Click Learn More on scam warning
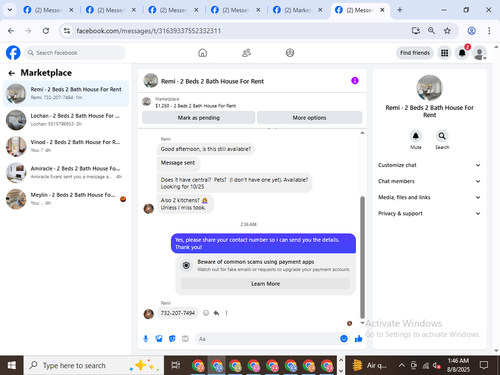Image resolution: width=500 pixels, height=375 pixels. pos(265,284)
